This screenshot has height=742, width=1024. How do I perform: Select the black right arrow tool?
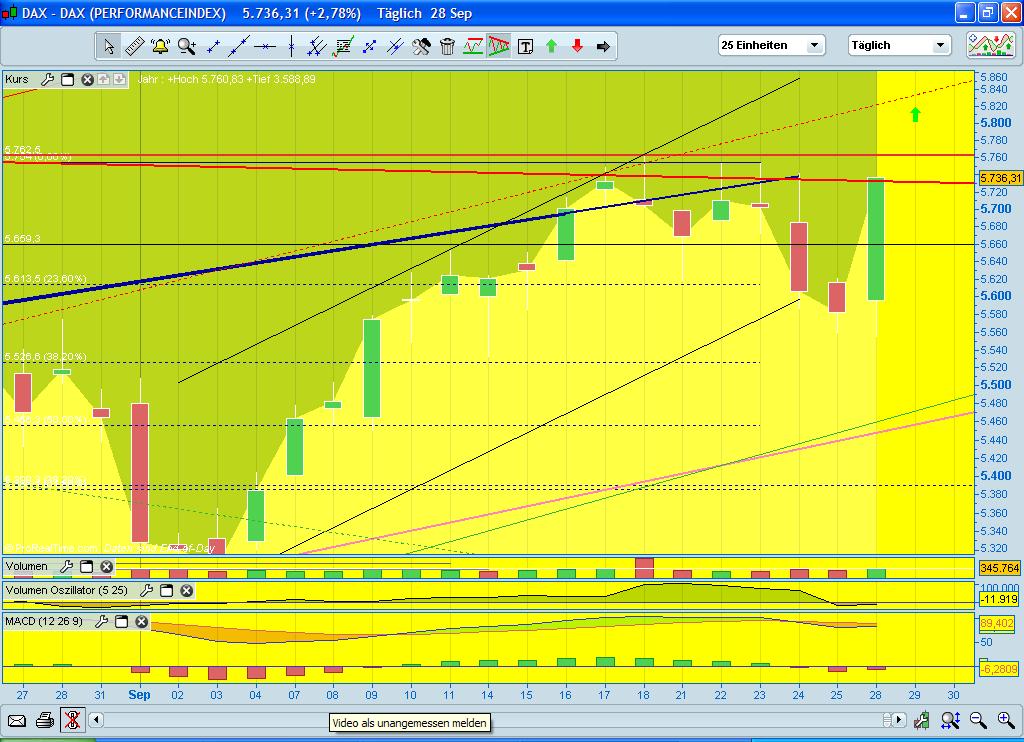pos(603,46)
